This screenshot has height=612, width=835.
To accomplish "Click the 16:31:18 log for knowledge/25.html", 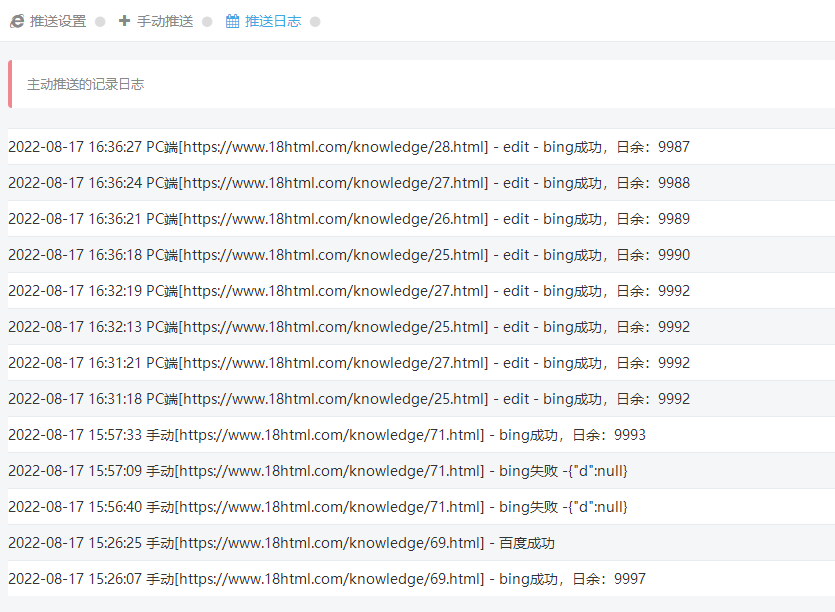I will (348, 399).
